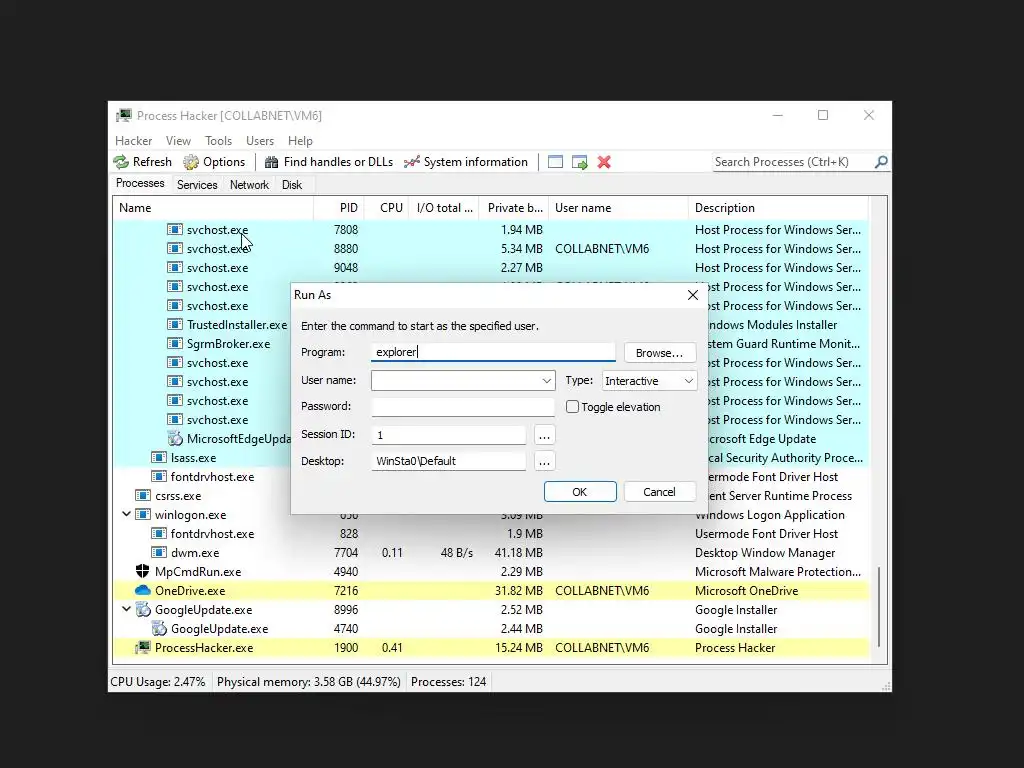Click the Desktop input field
Viewport: 1024px width, 768px height.
[x=449, y=461]
